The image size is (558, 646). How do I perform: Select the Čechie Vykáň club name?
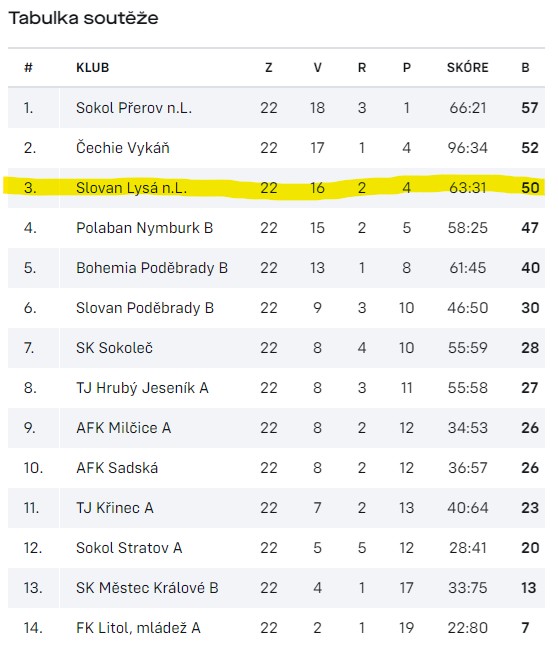123,148
